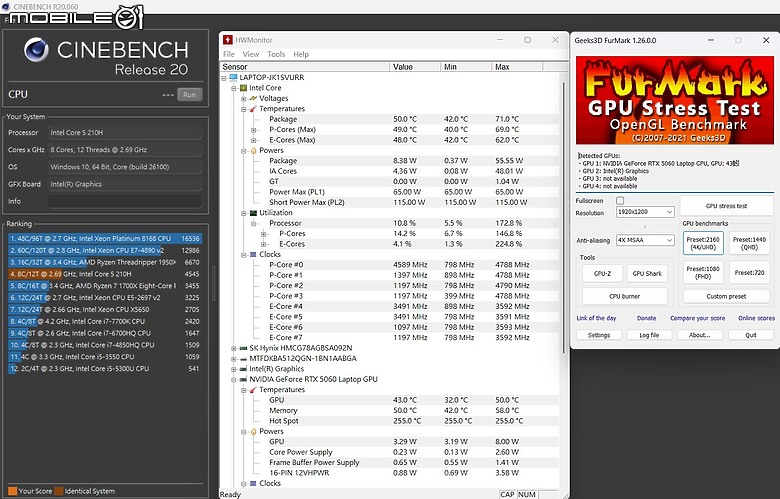Screen dimensions: 780x499
Task: Click the Custom preset button
Action: coord(726,297)
